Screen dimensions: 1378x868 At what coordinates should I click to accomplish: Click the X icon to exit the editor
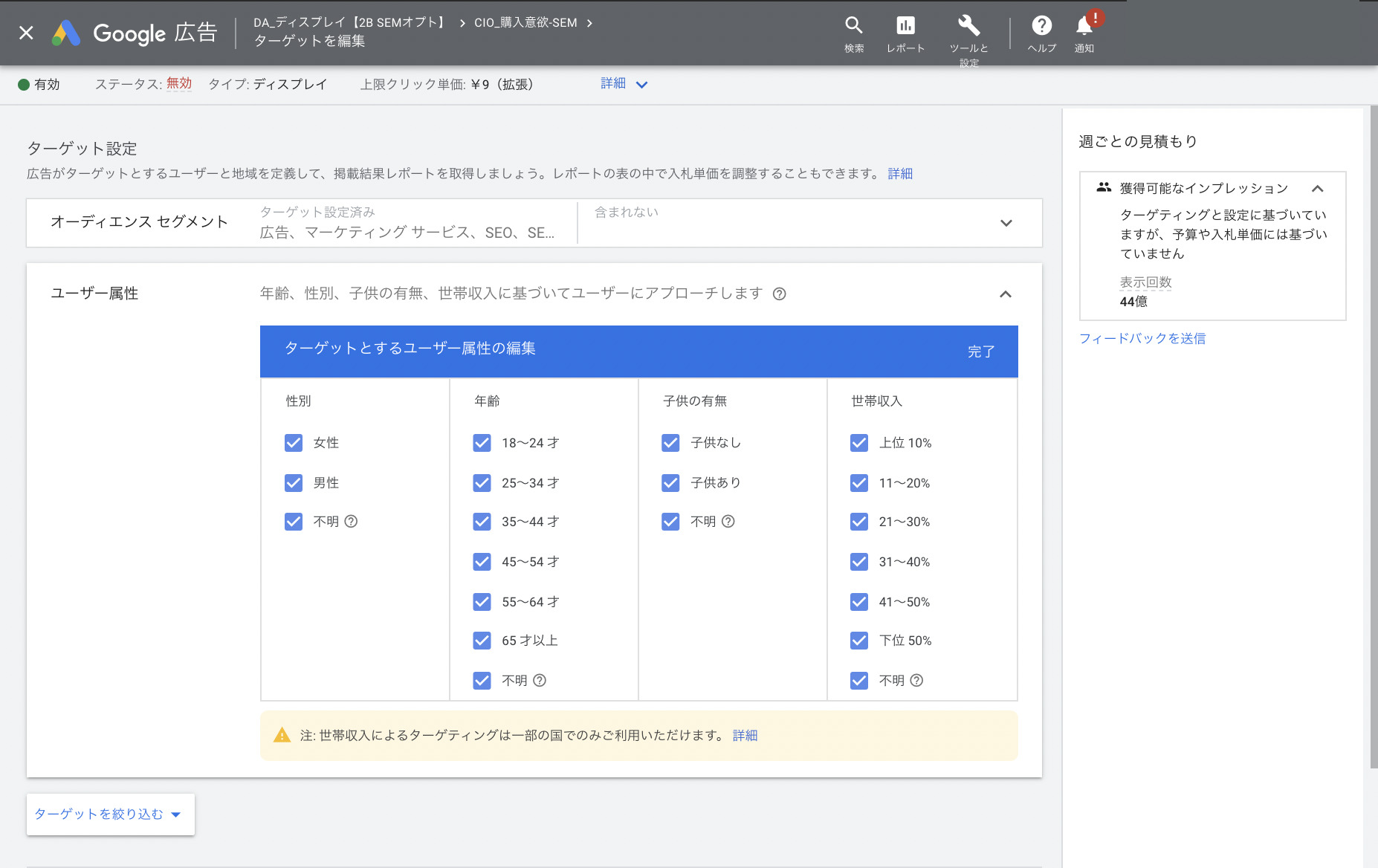(25, 33)
